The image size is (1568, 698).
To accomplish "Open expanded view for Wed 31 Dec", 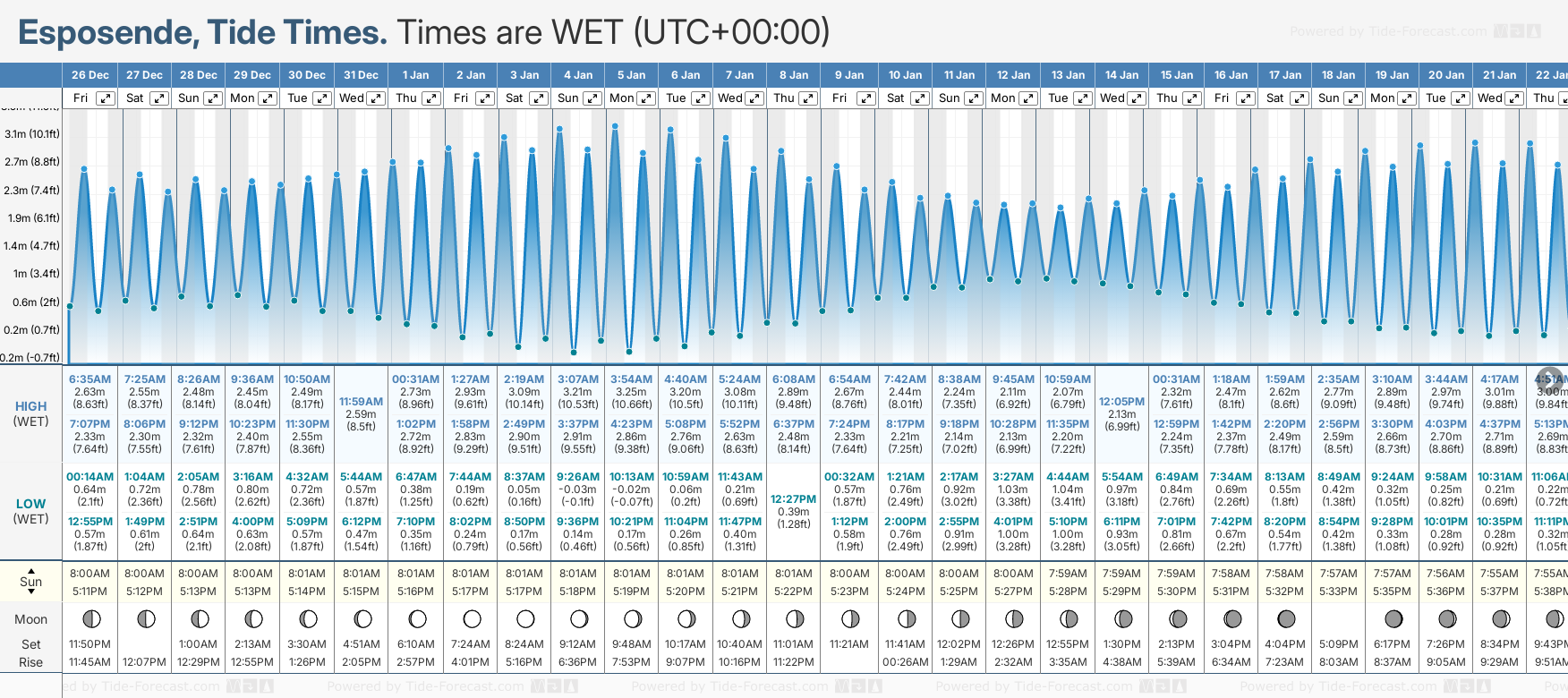I will [376, 98].
